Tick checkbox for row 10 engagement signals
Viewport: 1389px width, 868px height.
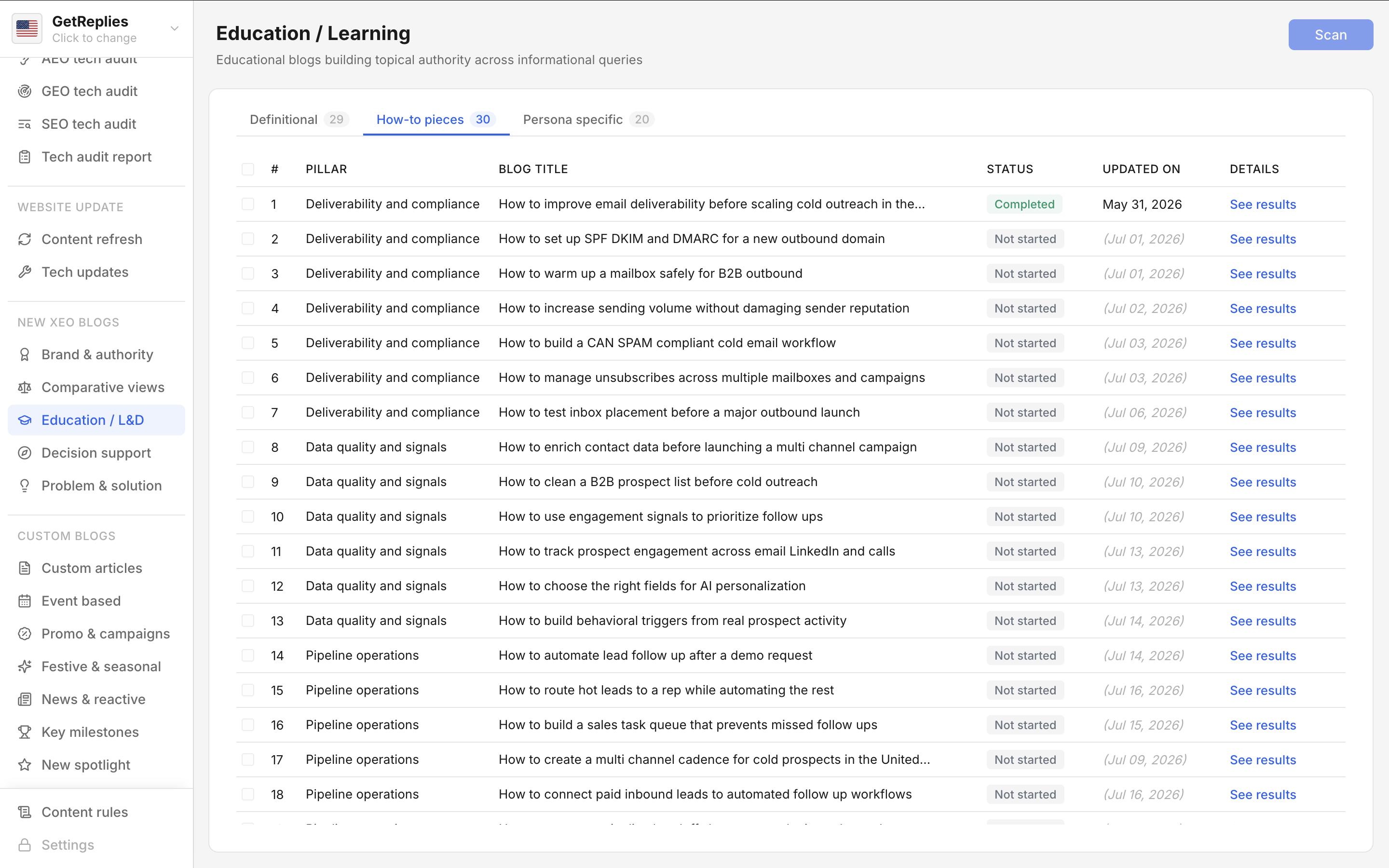coord(248,516)
